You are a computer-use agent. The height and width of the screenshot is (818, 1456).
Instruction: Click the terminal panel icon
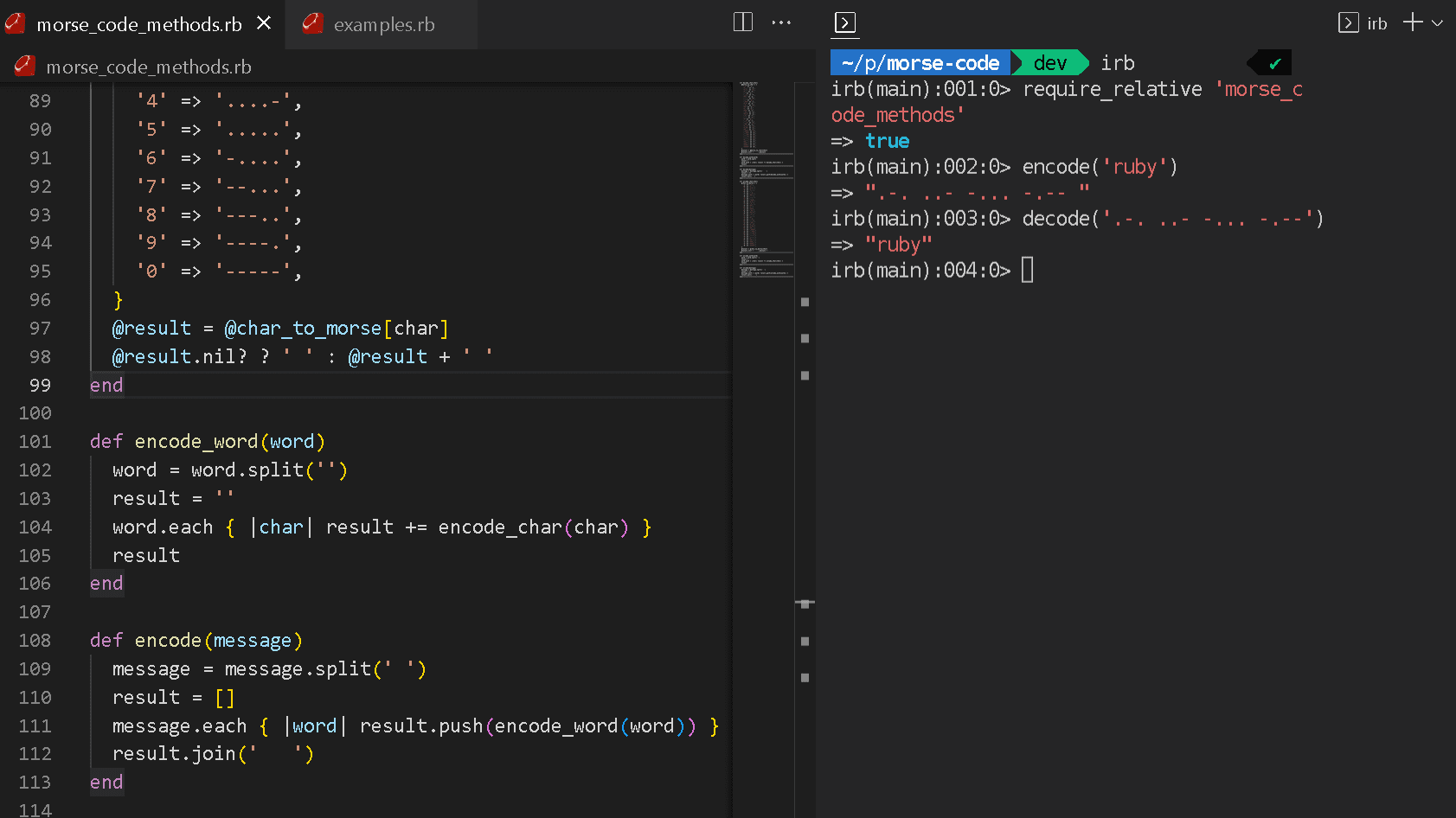pyautogui.click(x=845, y=23)
